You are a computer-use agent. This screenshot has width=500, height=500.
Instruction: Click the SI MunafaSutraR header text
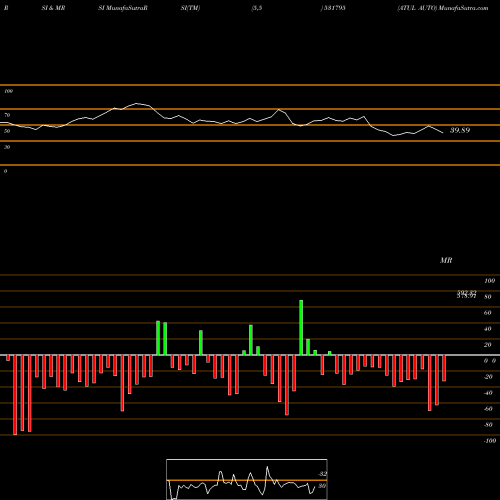[x=123, y=8]
